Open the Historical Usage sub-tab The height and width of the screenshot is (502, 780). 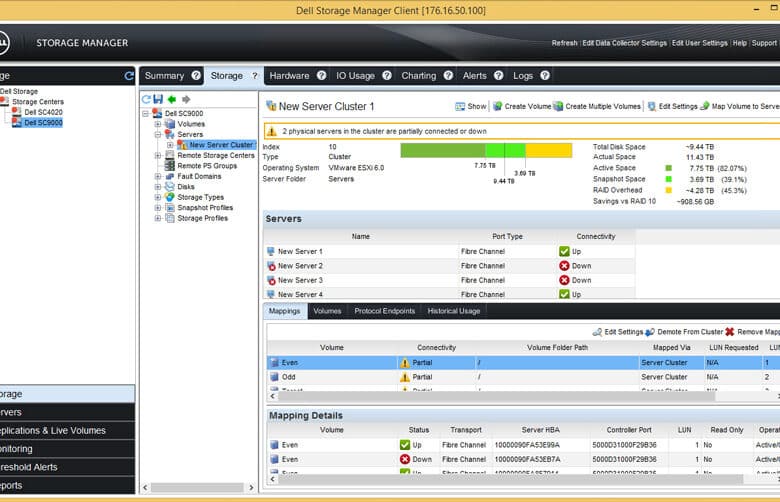(x=454, y=311)
